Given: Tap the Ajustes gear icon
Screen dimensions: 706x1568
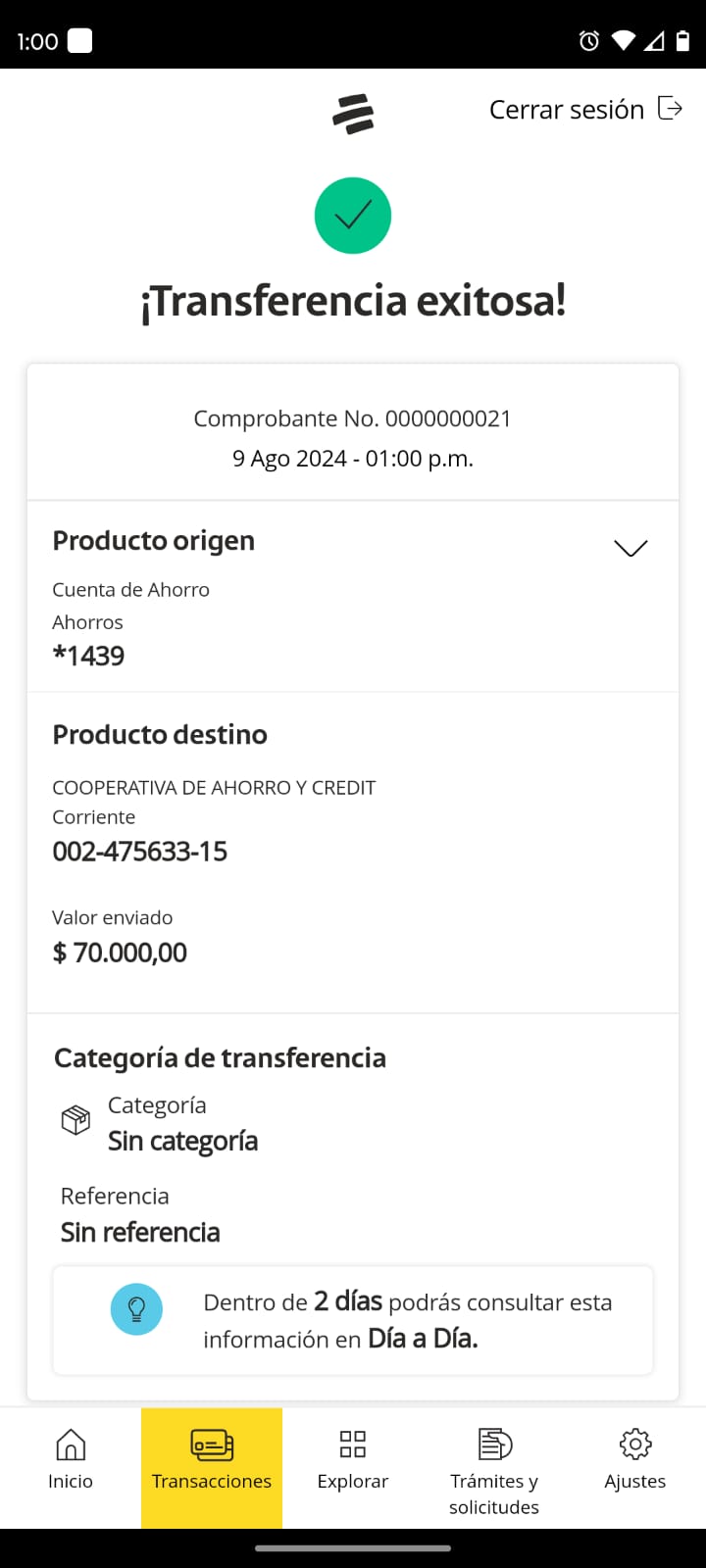Looking at the screenshot, I should [635, 1445].
